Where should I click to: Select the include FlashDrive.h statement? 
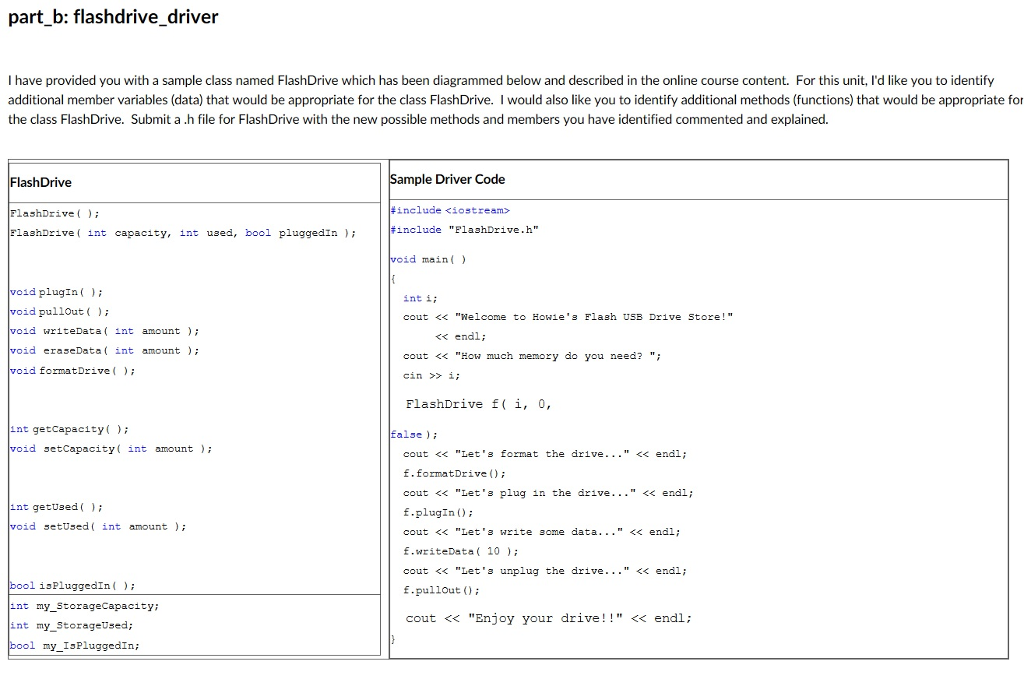(465, 229)
